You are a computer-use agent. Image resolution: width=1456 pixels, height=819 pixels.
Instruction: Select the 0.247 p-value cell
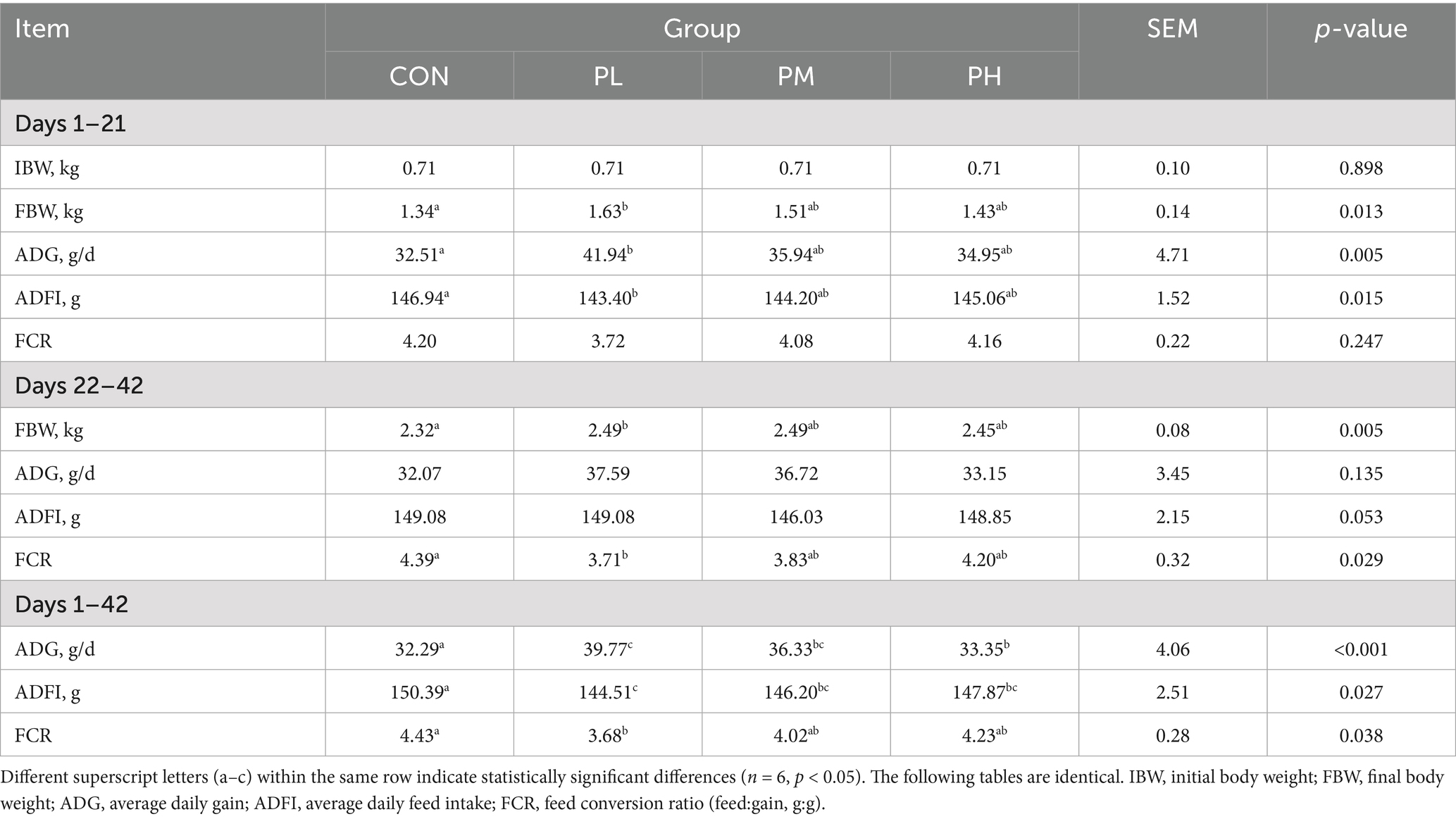tap(1361, 341)
